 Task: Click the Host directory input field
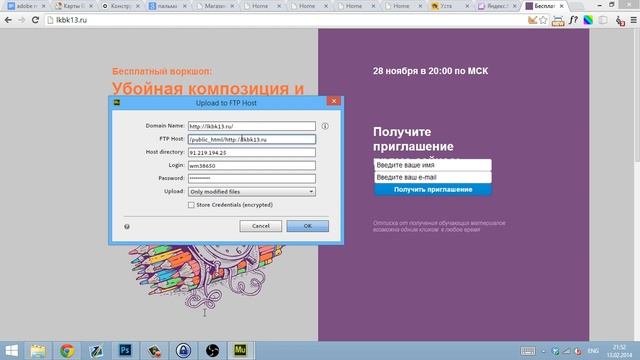click(252, 152)
